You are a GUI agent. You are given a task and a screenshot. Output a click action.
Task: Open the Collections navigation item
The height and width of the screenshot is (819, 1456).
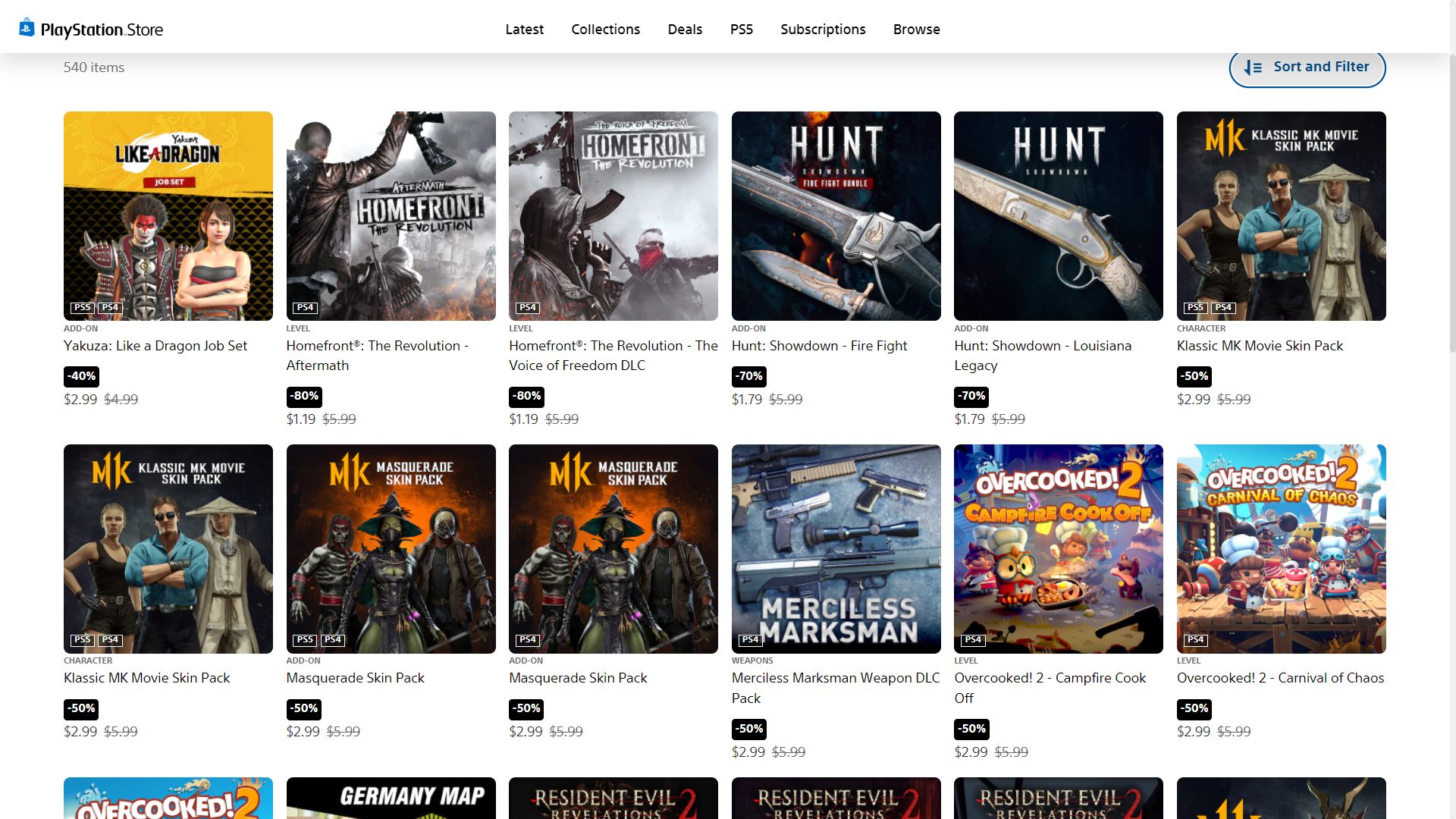pyautogui.click(x=605, y=29)
